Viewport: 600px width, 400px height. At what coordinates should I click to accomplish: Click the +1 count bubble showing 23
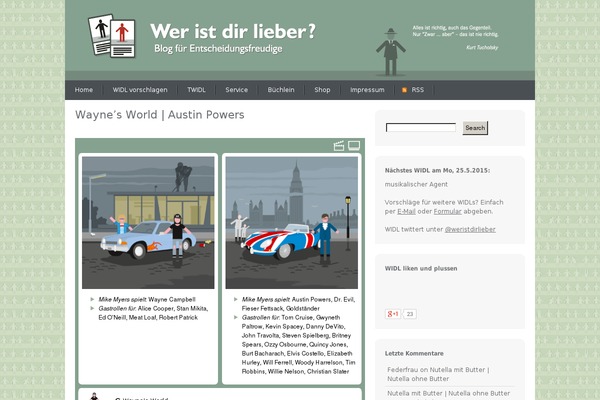point(409,314)
